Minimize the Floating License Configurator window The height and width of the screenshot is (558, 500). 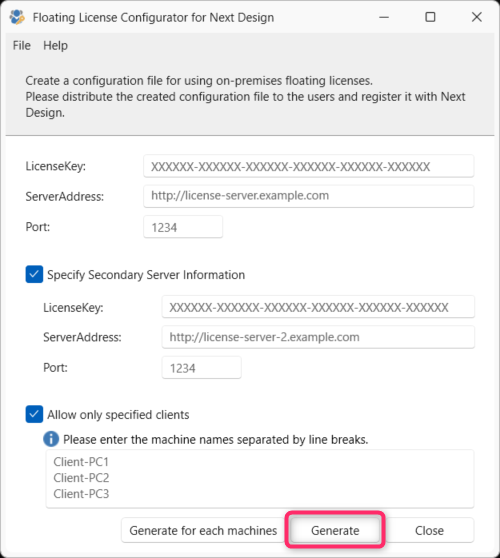pos(384,17)
